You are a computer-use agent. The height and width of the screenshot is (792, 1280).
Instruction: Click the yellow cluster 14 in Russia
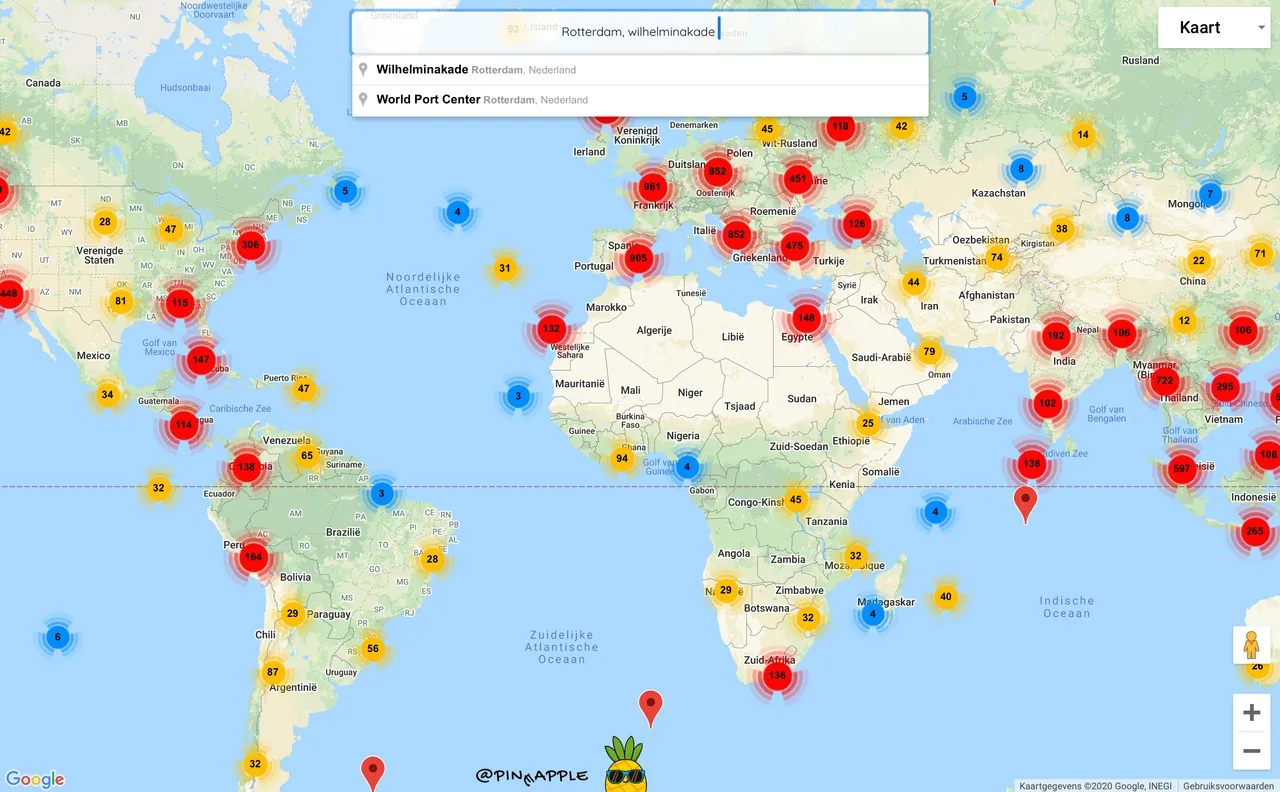(x=1083, y=135)
